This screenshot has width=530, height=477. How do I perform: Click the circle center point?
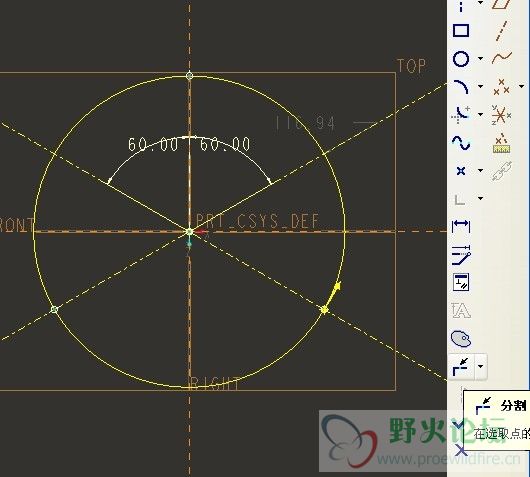point(190,232)
